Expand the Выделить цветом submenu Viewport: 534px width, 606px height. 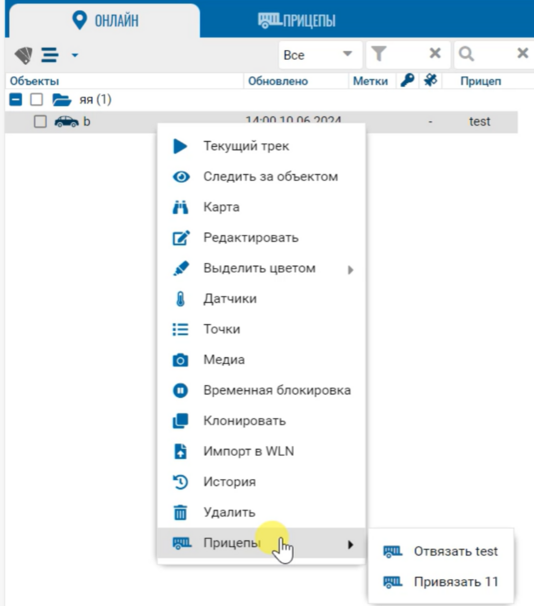tap(261, 268)
